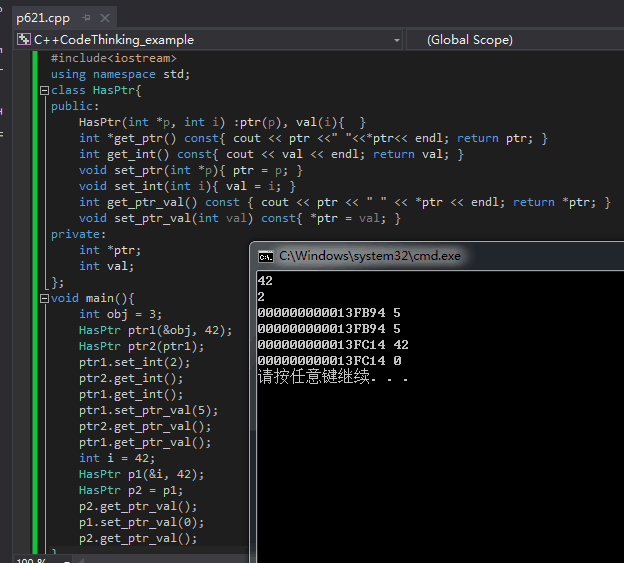Close the p621.cpp tab
Screen dimensions: 624x563
pos(104,18)
